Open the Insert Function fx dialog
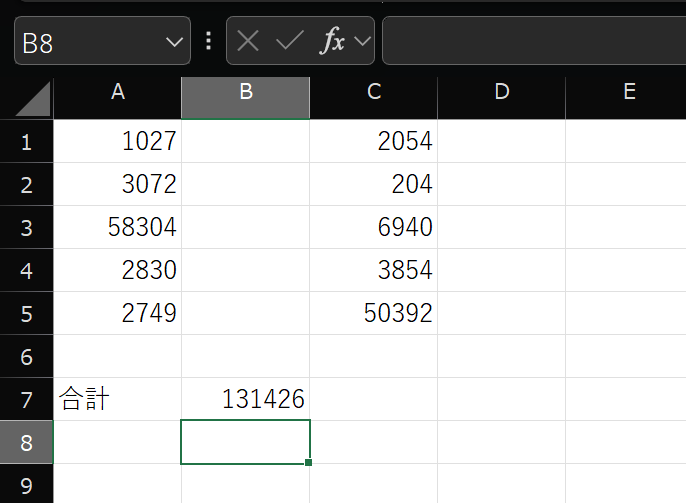The height and width of the screenshot is (503, 686). tap(331, 41)
